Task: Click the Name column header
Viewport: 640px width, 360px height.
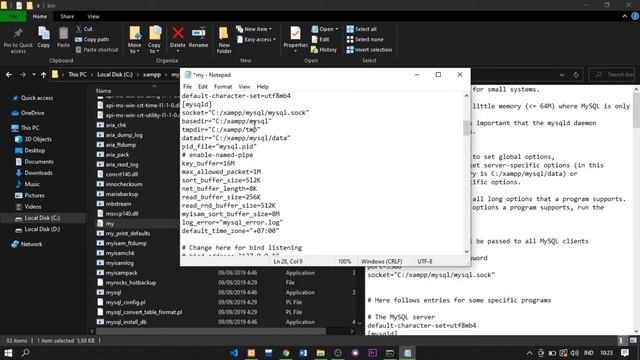Action: pyautogui.click(x=103, y=91)
